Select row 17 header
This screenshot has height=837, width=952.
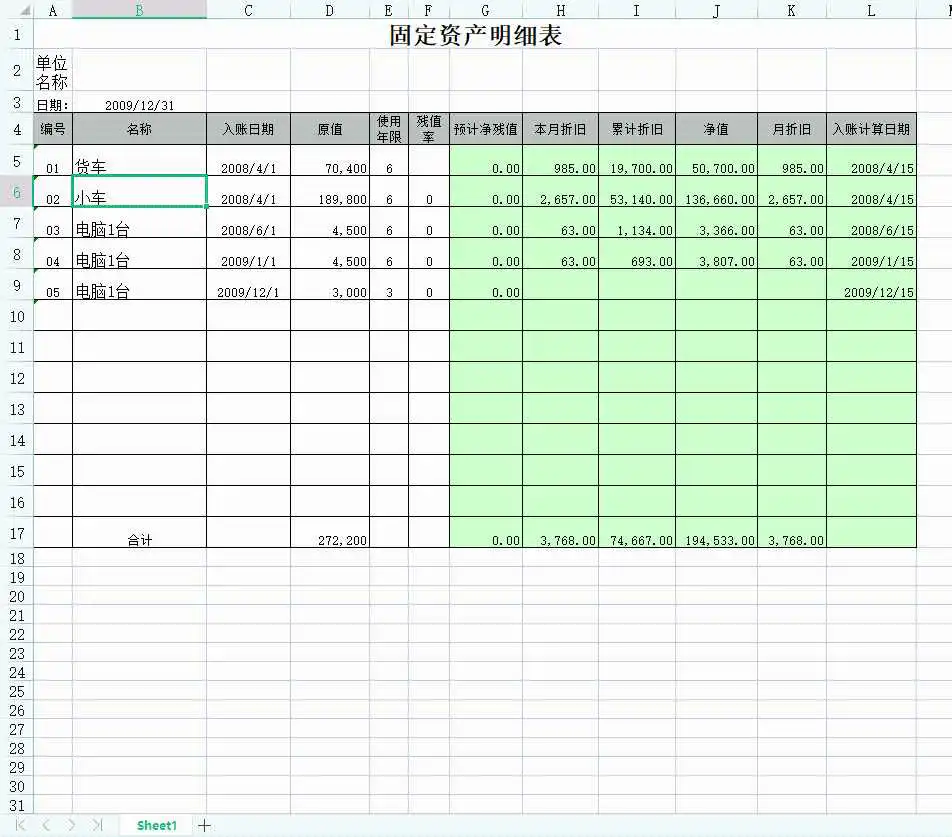[16, 533]
